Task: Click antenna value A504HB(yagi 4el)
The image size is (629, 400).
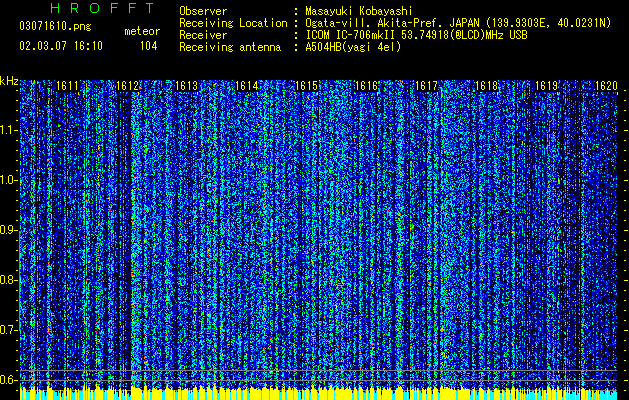Action: coord(353,47)
